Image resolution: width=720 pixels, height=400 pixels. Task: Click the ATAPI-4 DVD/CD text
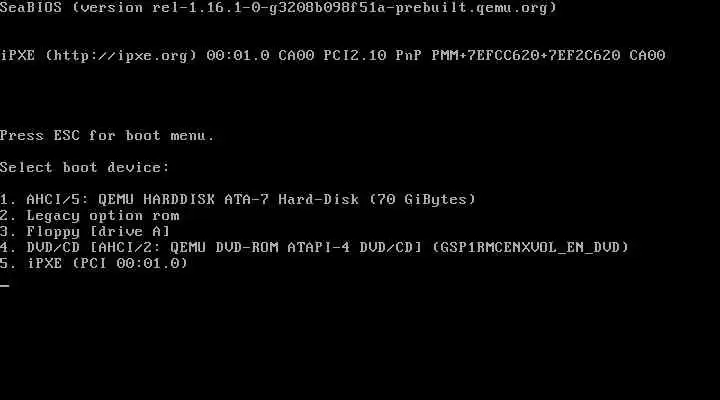[x=354, y=248]
